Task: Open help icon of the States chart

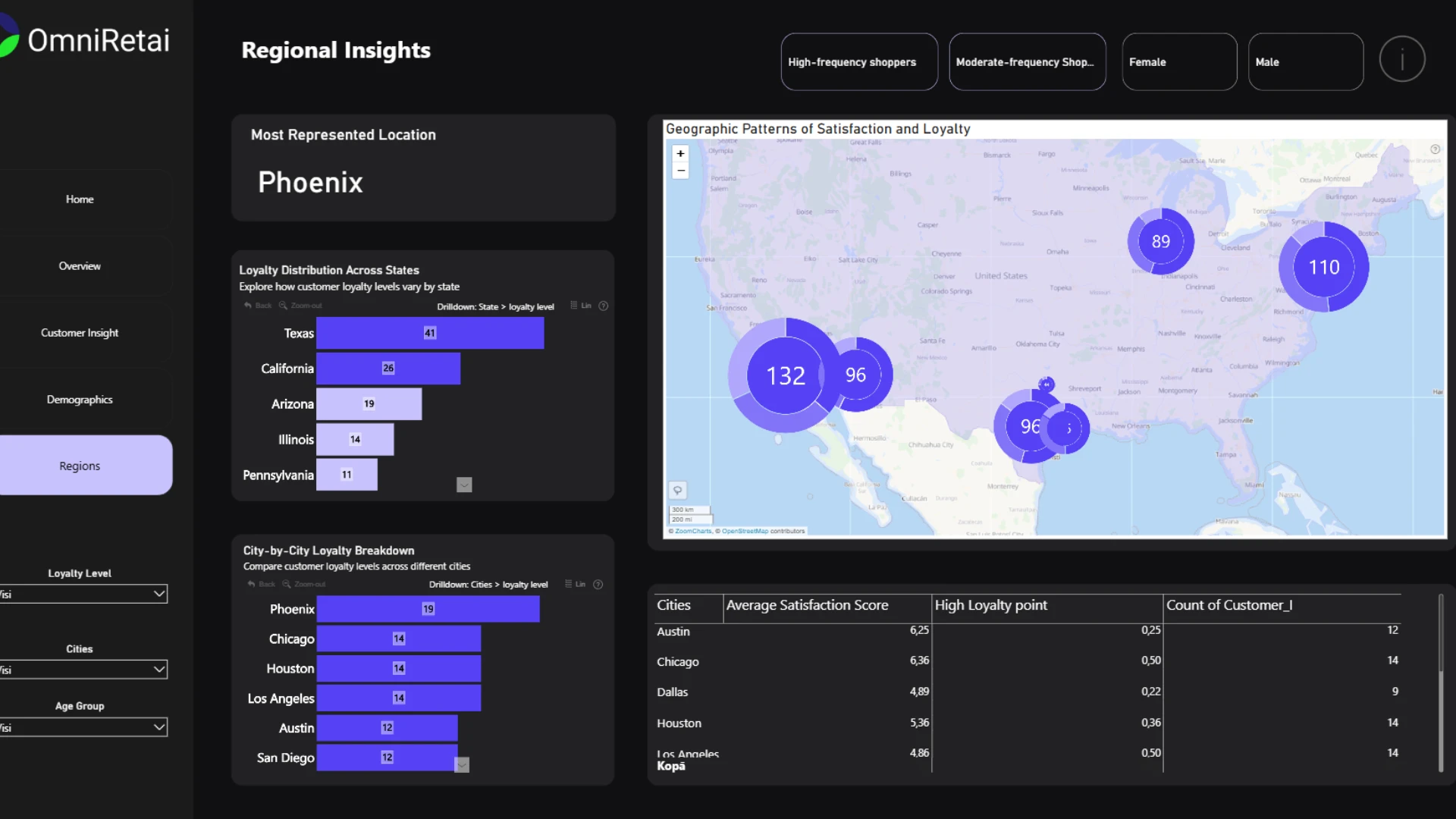Action: [604, 306]
